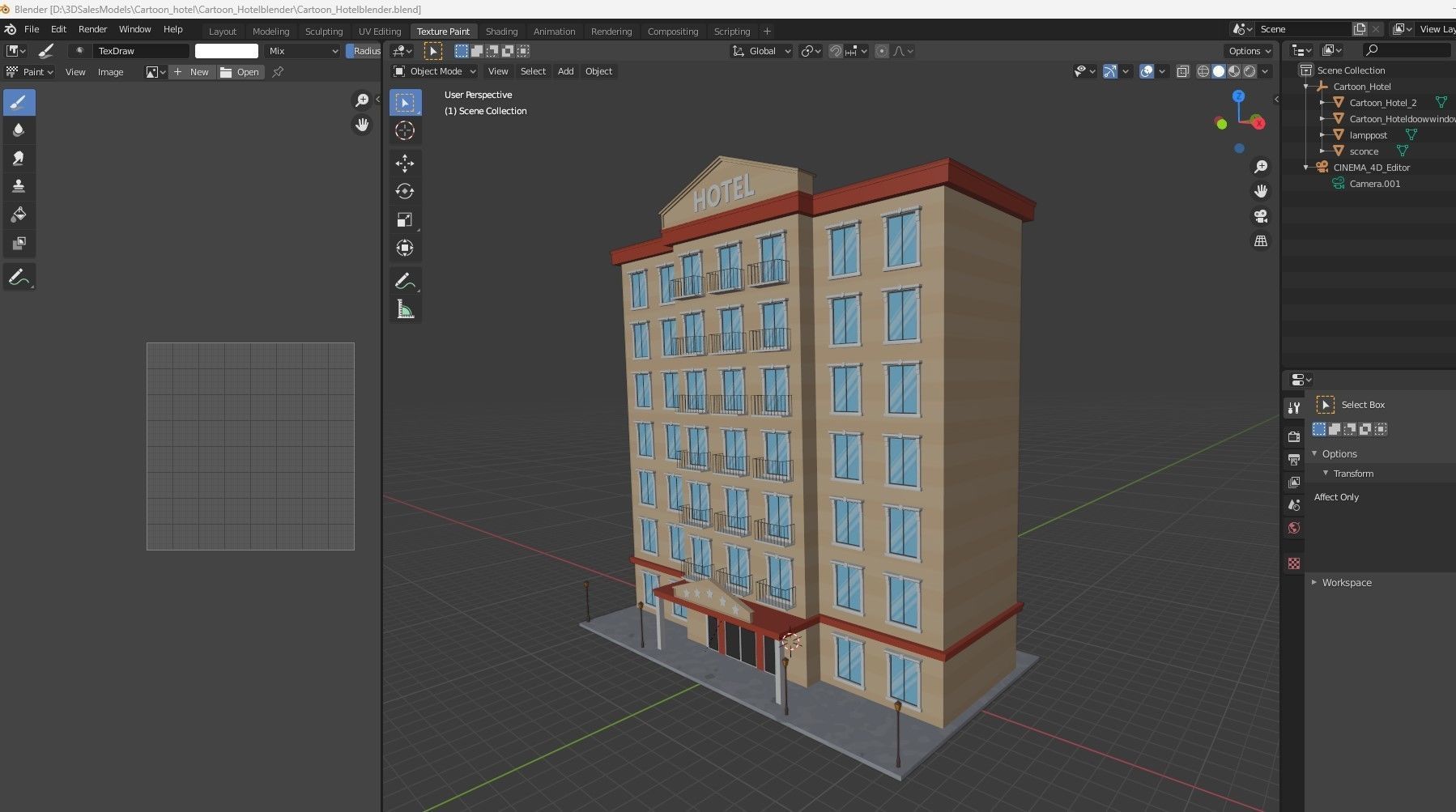The width and height of the screenshot is (1456, 812).
Task: Click the TexDraw brush name field
Action: point(141,51)
